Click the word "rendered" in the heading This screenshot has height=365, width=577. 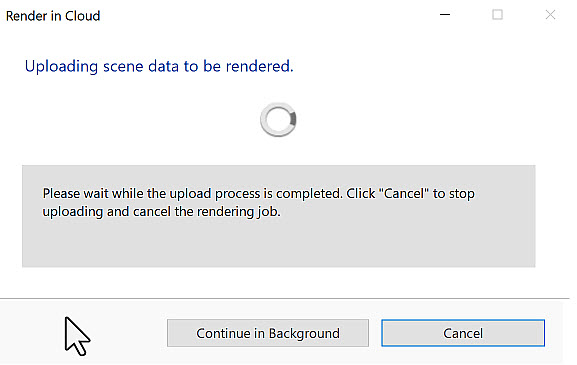pos(259,66)
